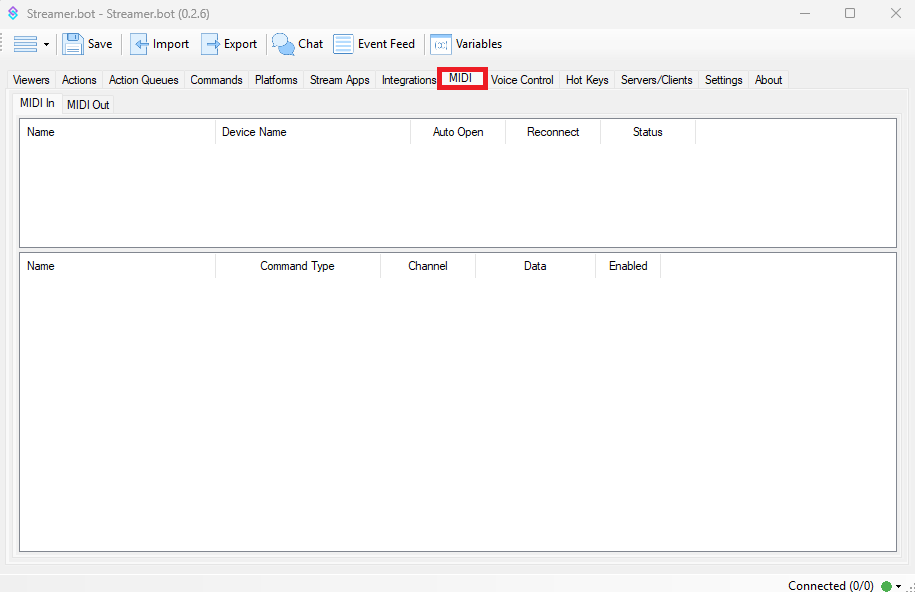Open the Variables icon in toolbar
The width and height of the screenshot is (915, 592).
tap(440, 44)
